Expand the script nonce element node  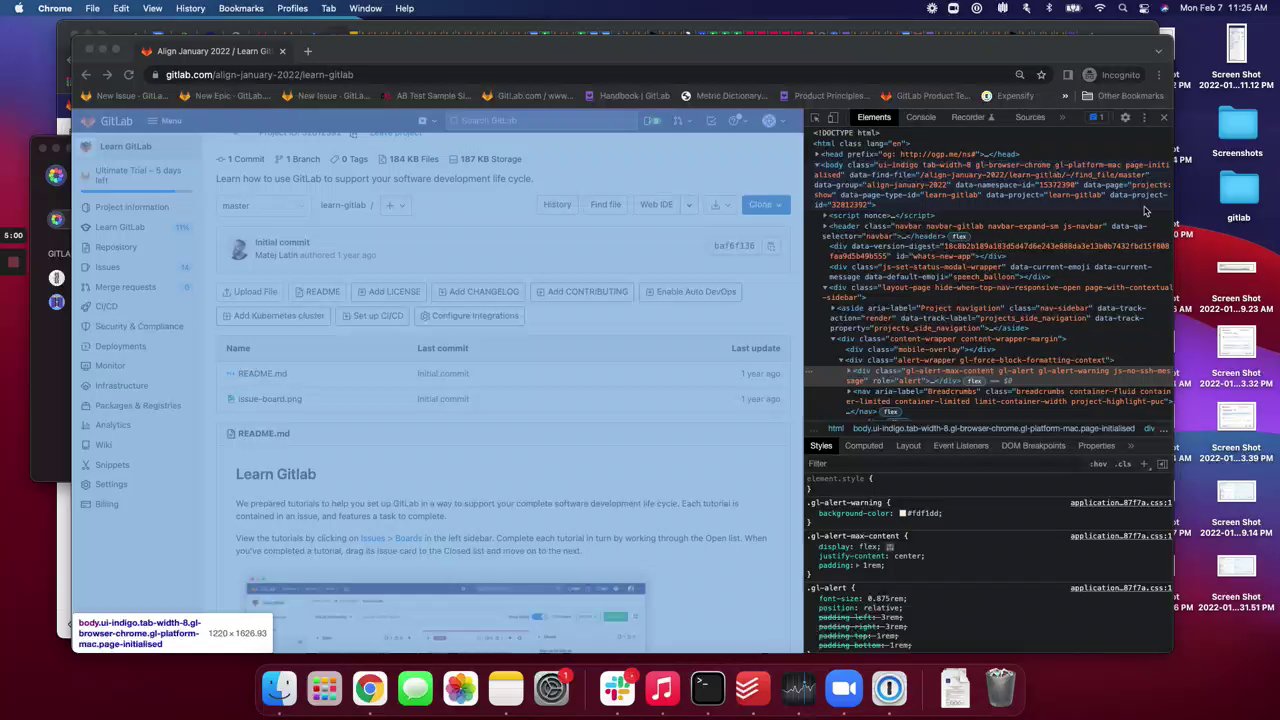click(x=826, y=216)
